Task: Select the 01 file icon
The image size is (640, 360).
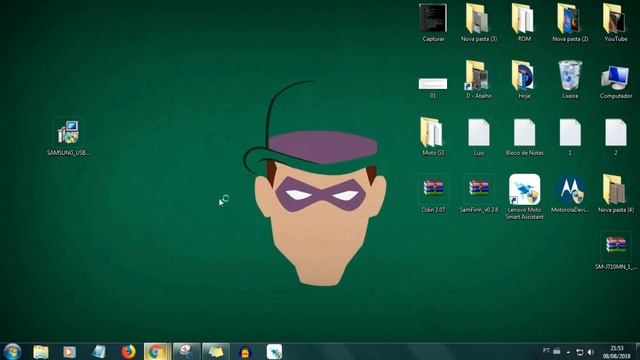Action: [x=433, y=87]
